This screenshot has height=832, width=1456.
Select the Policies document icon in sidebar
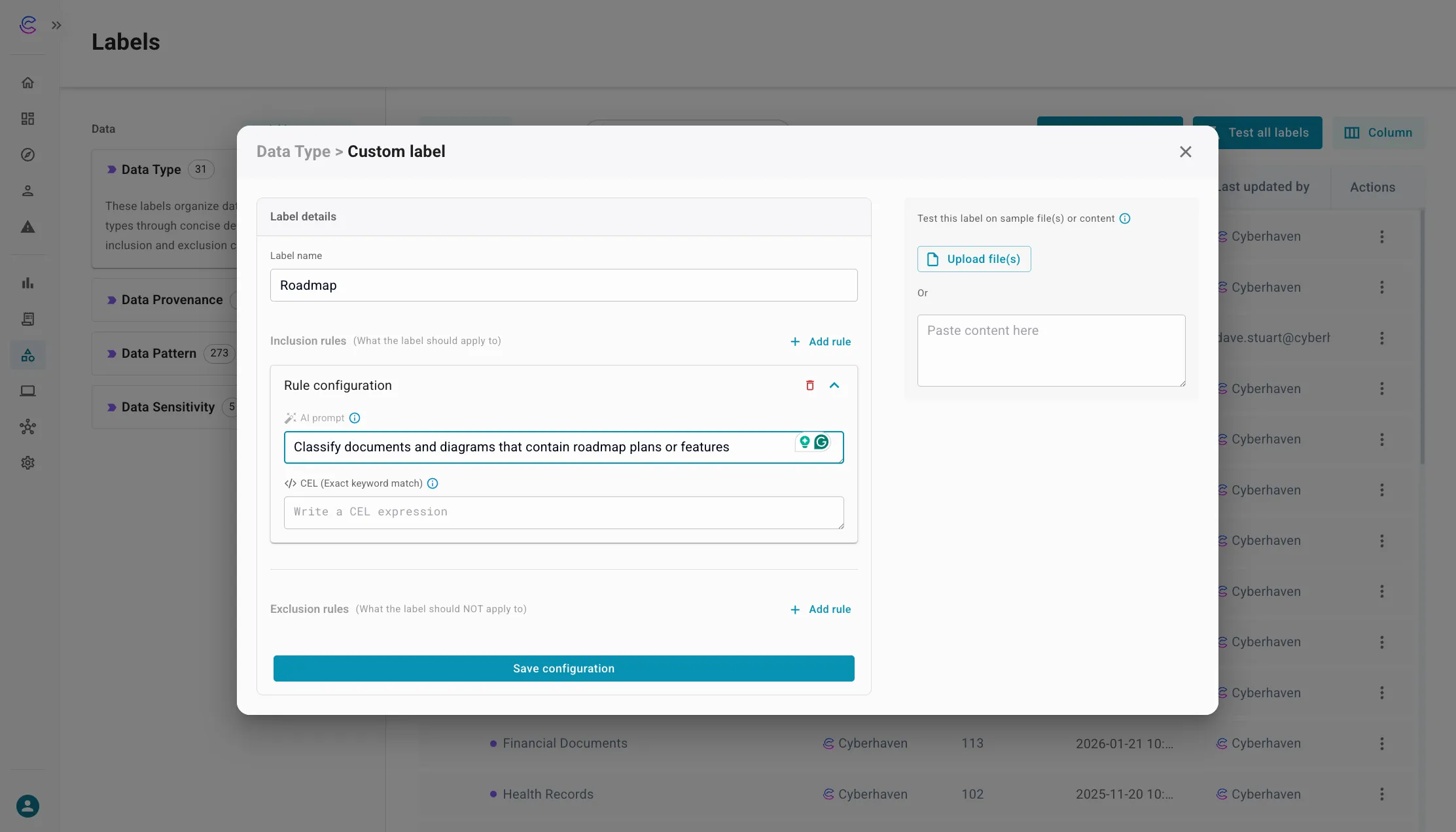point(27,319)
